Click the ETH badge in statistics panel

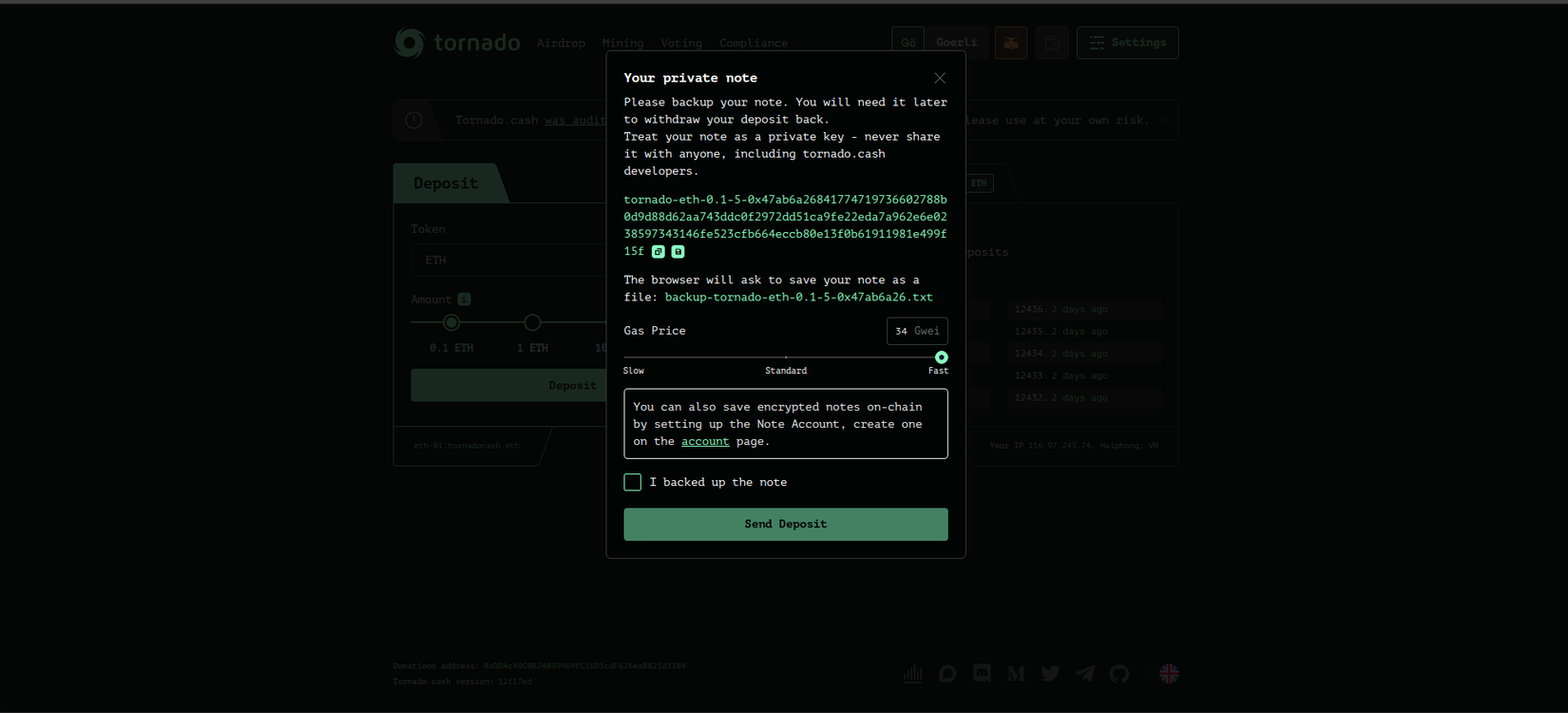pos(979,183)
